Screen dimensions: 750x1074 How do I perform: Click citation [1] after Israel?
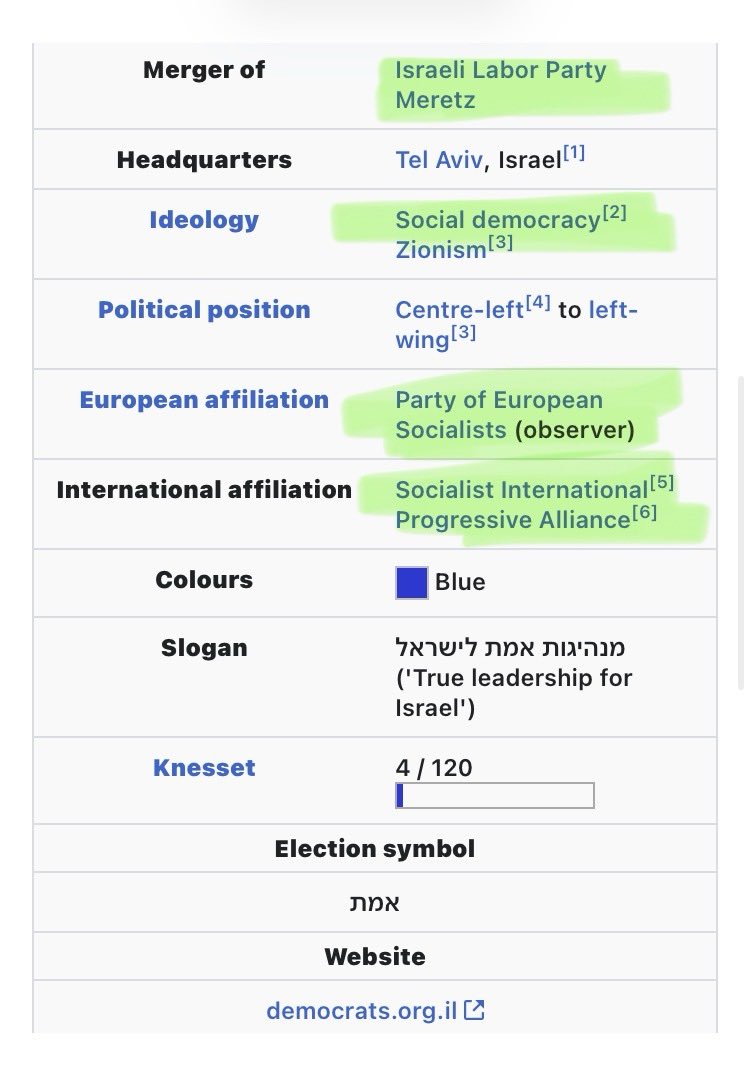(x=574, y=152)
